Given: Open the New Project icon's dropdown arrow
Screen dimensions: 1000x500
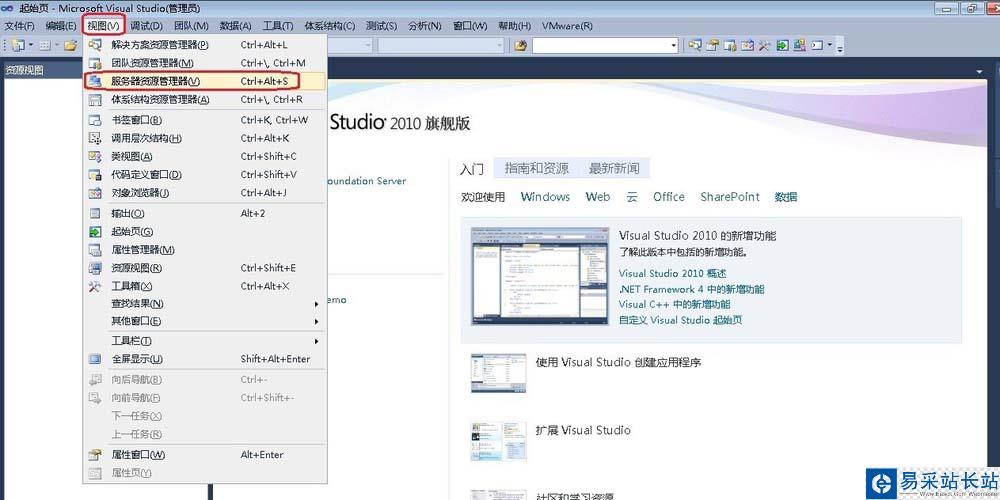Looking at the screenshot, I should pos(30,45).
